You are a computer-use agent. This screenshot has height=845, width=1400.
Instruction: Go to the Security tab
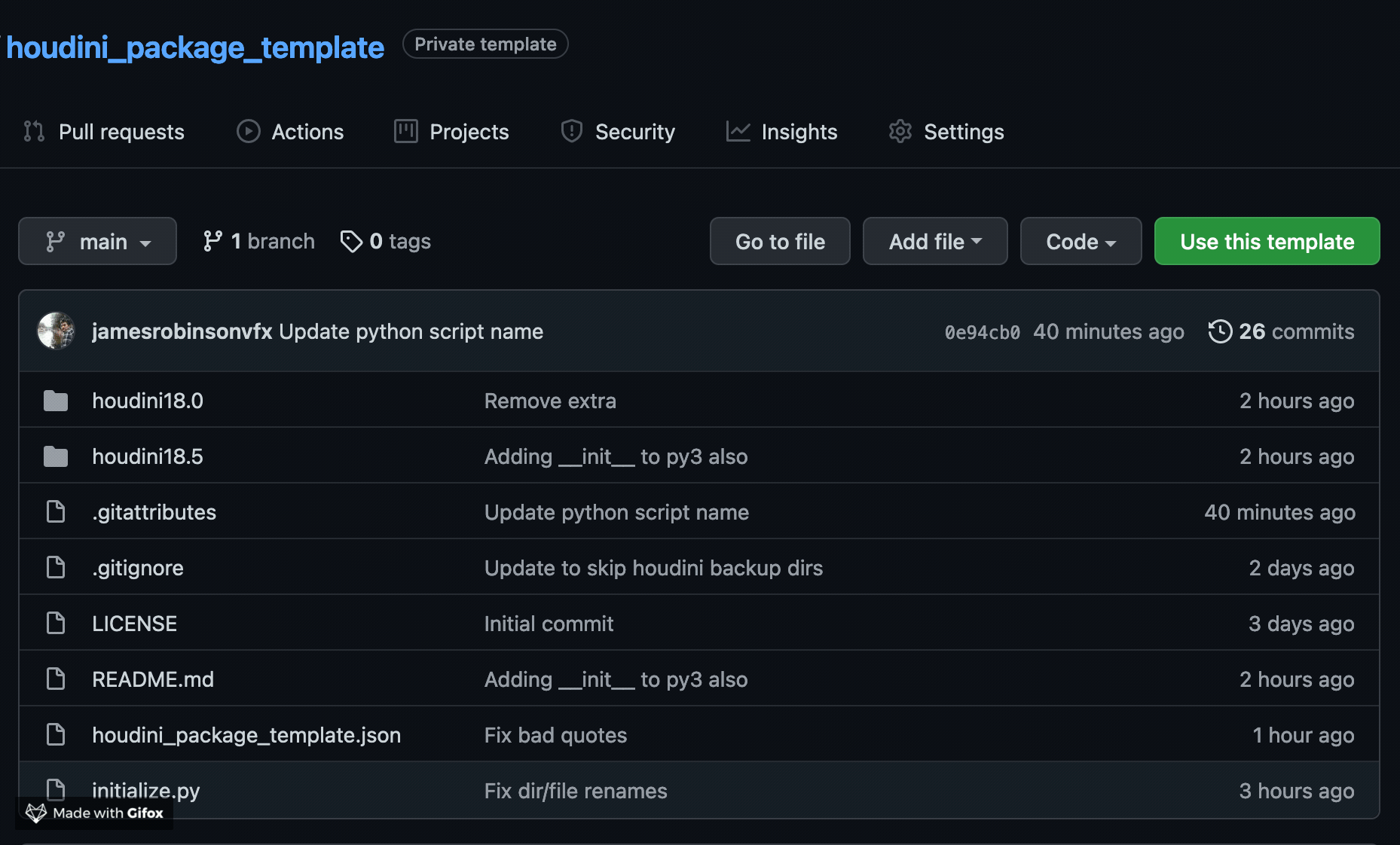[618, 132]
